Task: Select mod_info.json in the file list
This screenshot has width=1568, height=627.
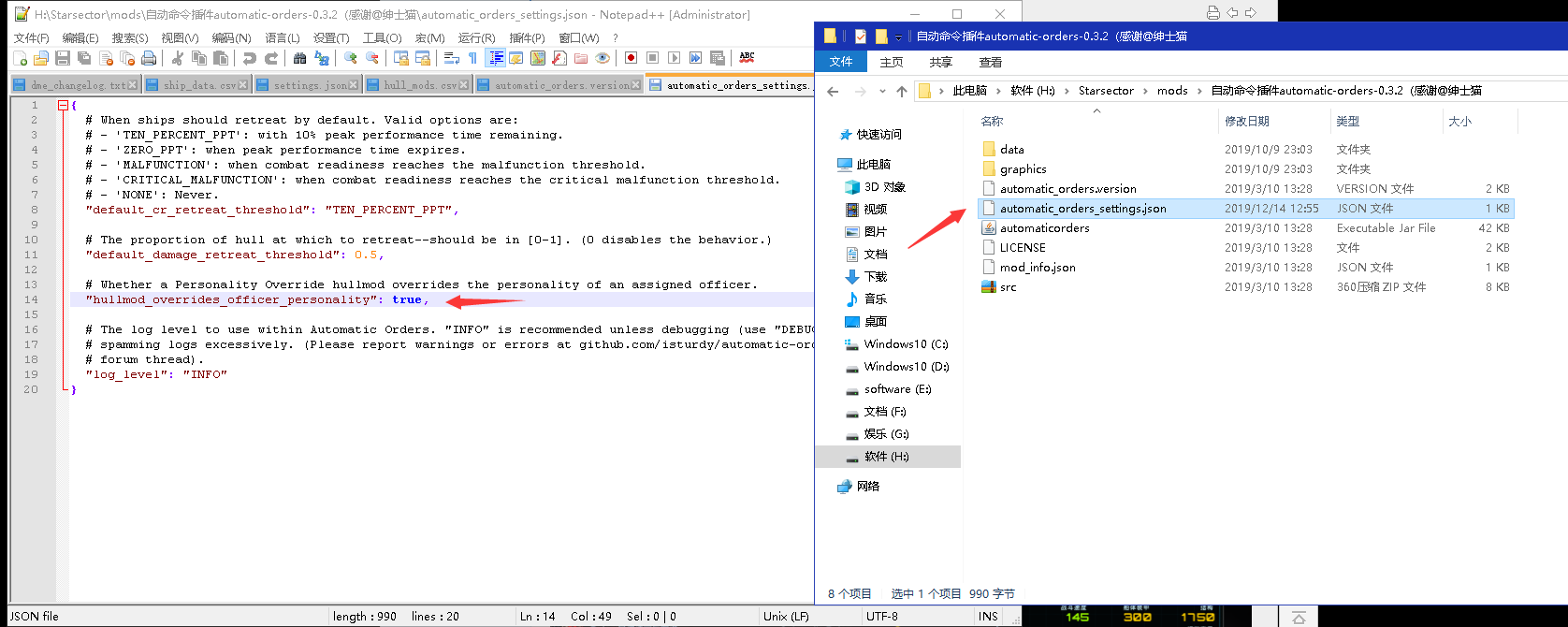Action: 1038,268
